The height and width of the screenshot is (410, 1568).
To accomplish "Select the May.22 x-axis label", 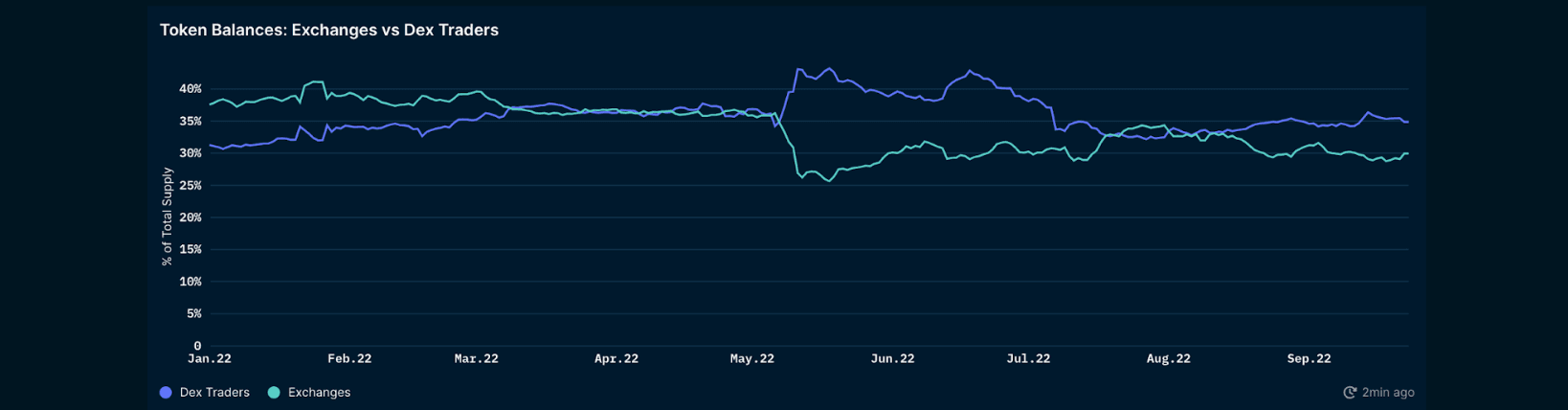I will pos(752,359).
